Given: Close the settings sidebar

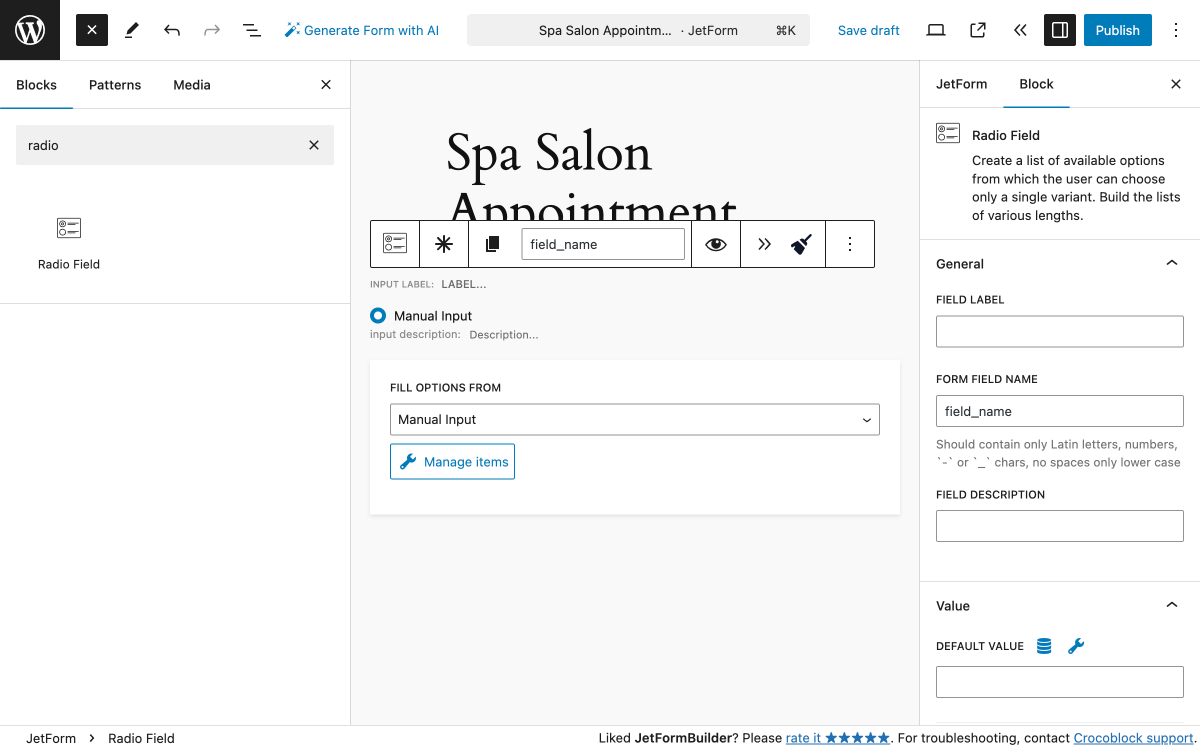Looking at the screenshot, I should click(1176, 84).
